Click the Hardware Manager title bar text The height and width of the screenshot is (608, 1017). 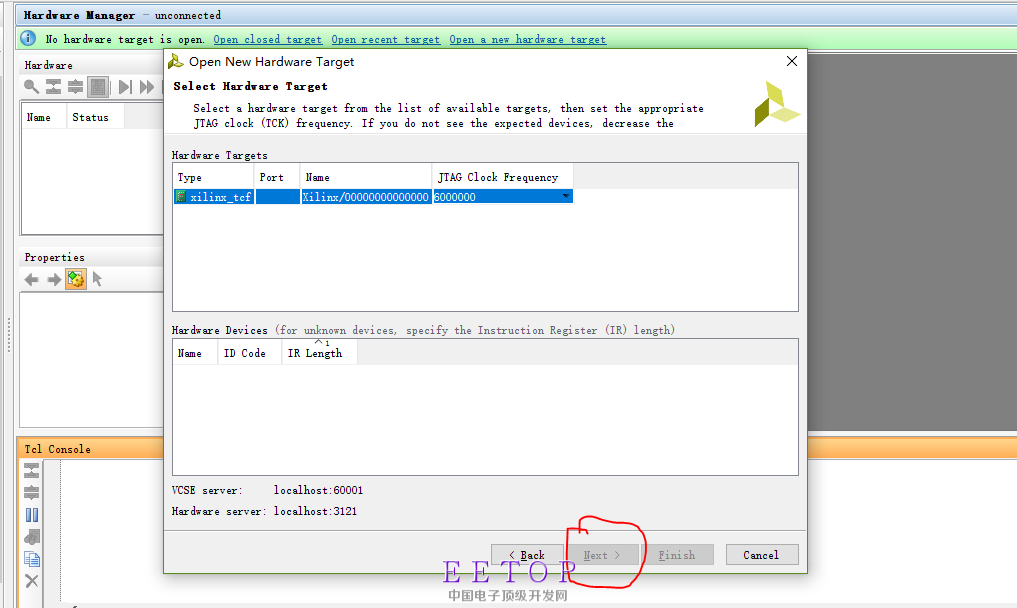(80, 15)
